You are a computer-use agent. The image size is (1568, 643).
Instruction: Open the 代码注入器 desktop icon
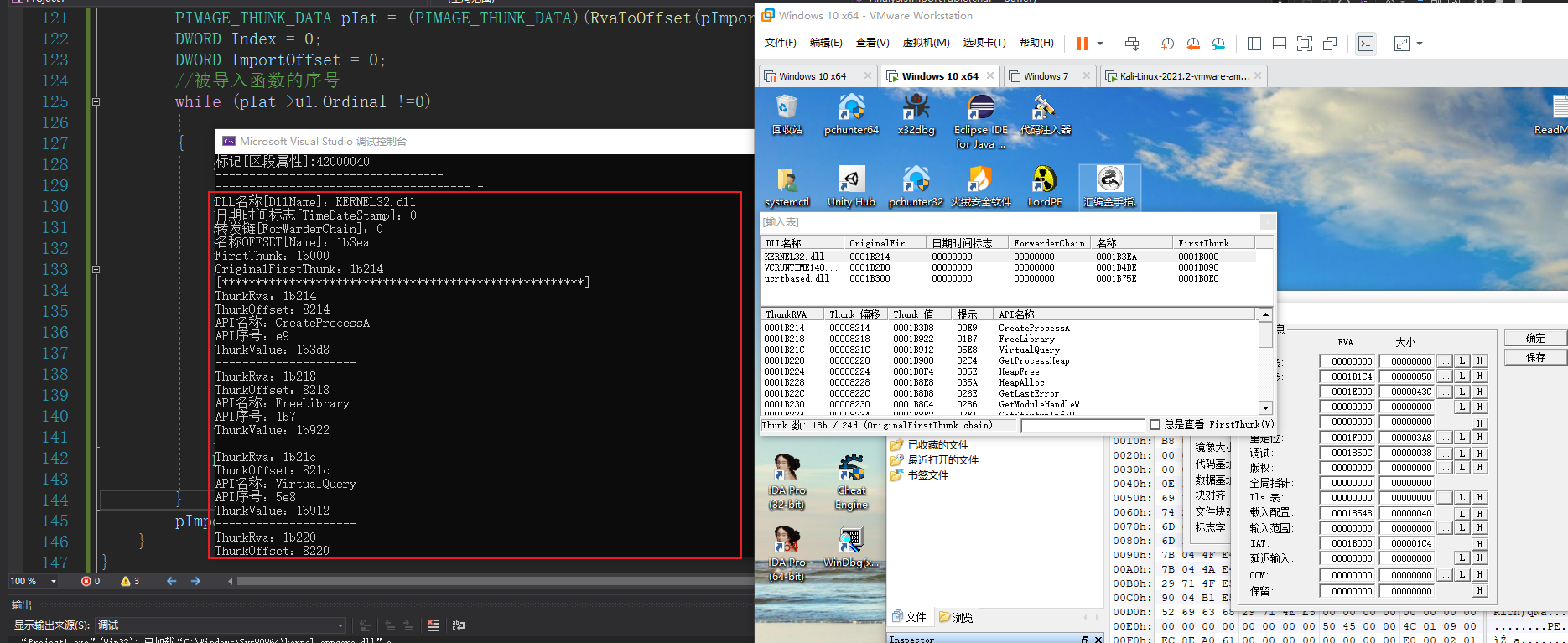point(1045,114)
